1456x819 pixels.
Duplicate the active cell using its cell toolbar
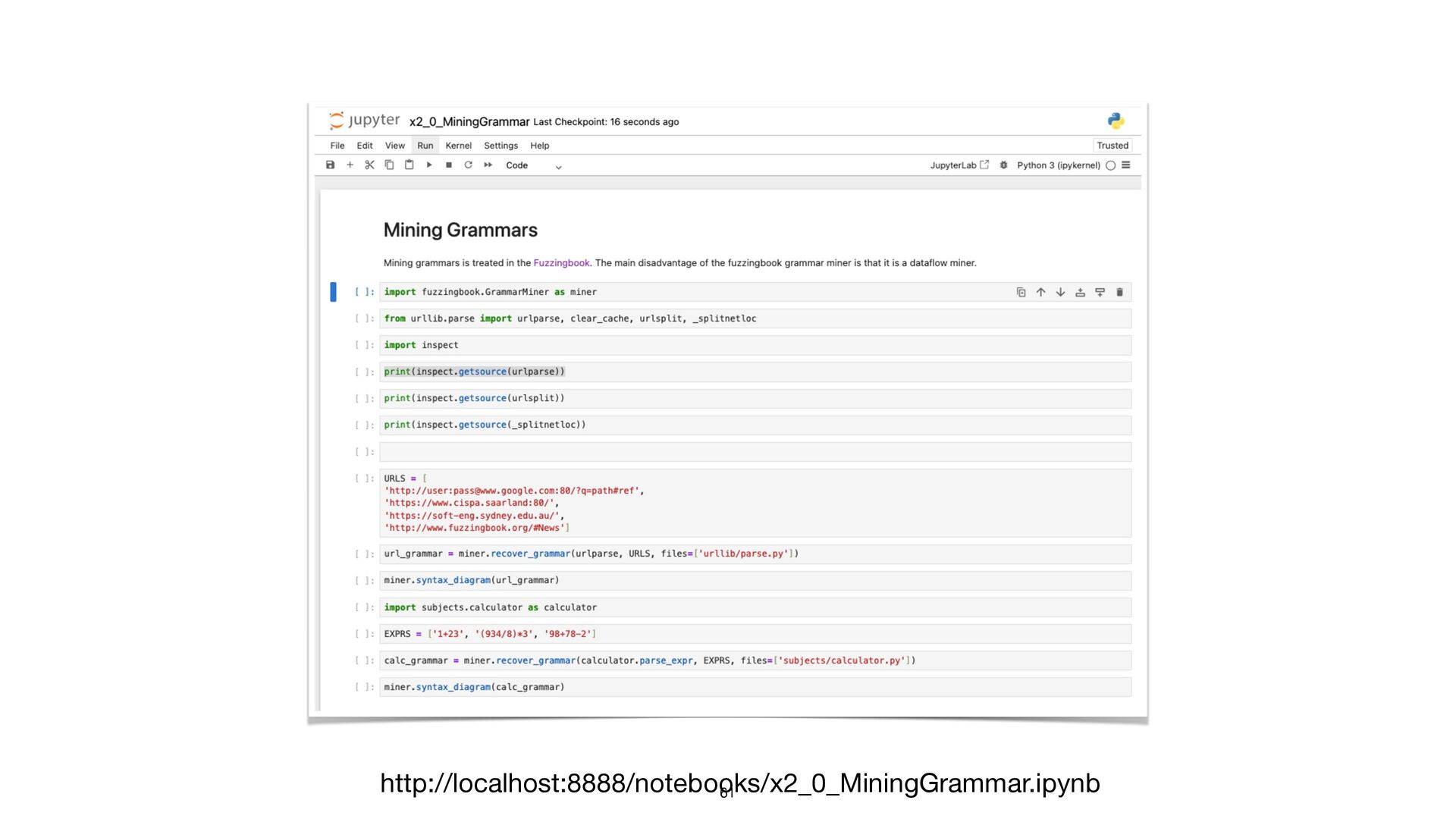pos(1021,292)
